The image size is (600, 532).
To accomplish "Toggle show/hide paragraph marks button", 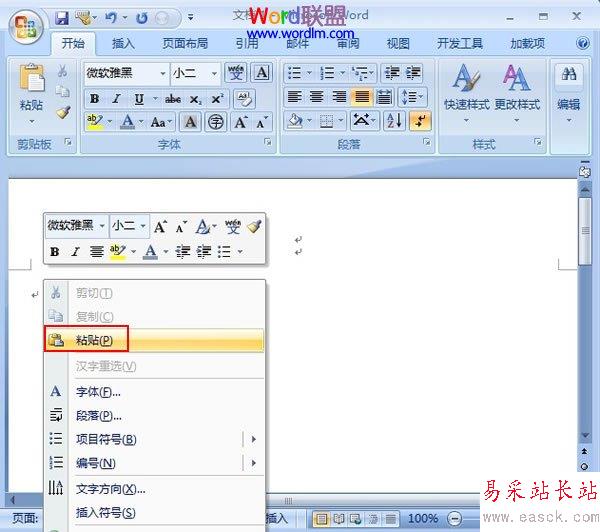I will click(420, 121).
